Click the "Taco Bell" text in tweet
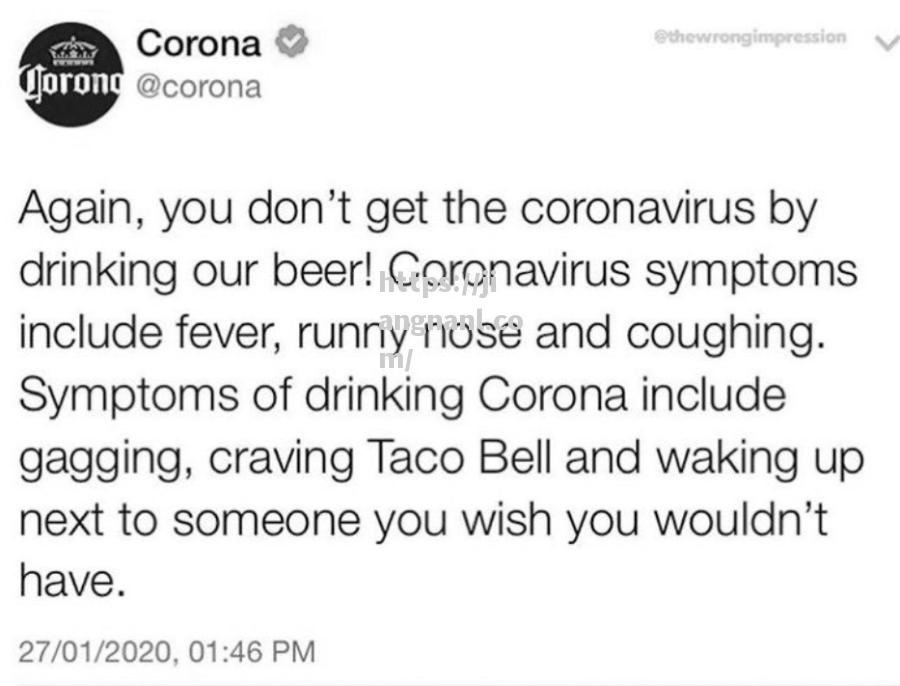This screenshot has width=900, height=686. click(x=461, y=458)
